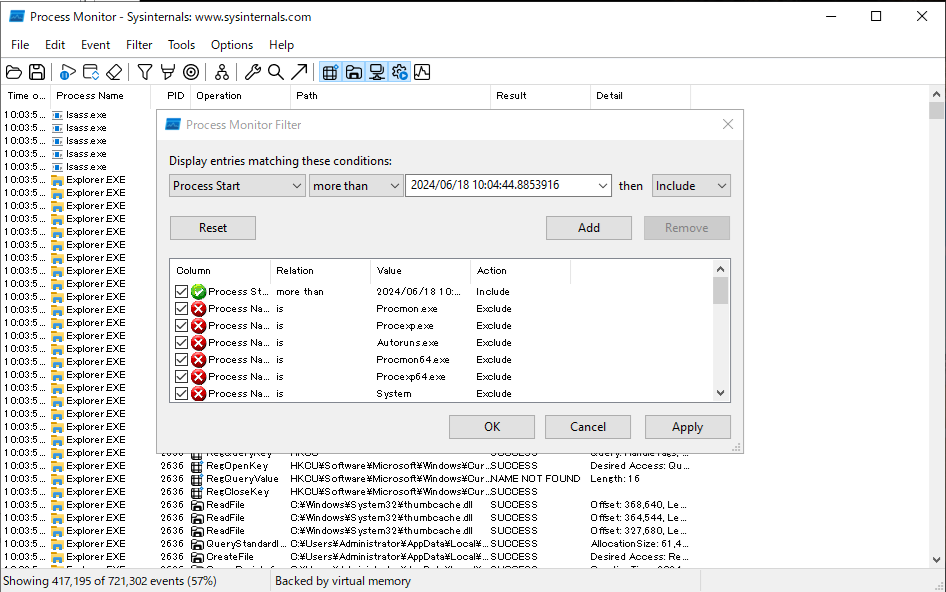Toggle the Show Process and Thread Activity filter
Viewport: 946px width, 592px height.
[x=399, y=71]
